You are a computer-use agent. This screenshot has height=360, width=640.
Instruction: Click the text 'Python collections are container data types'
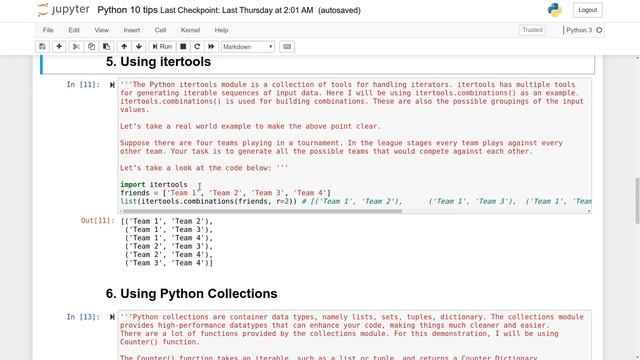pos(226,317)
